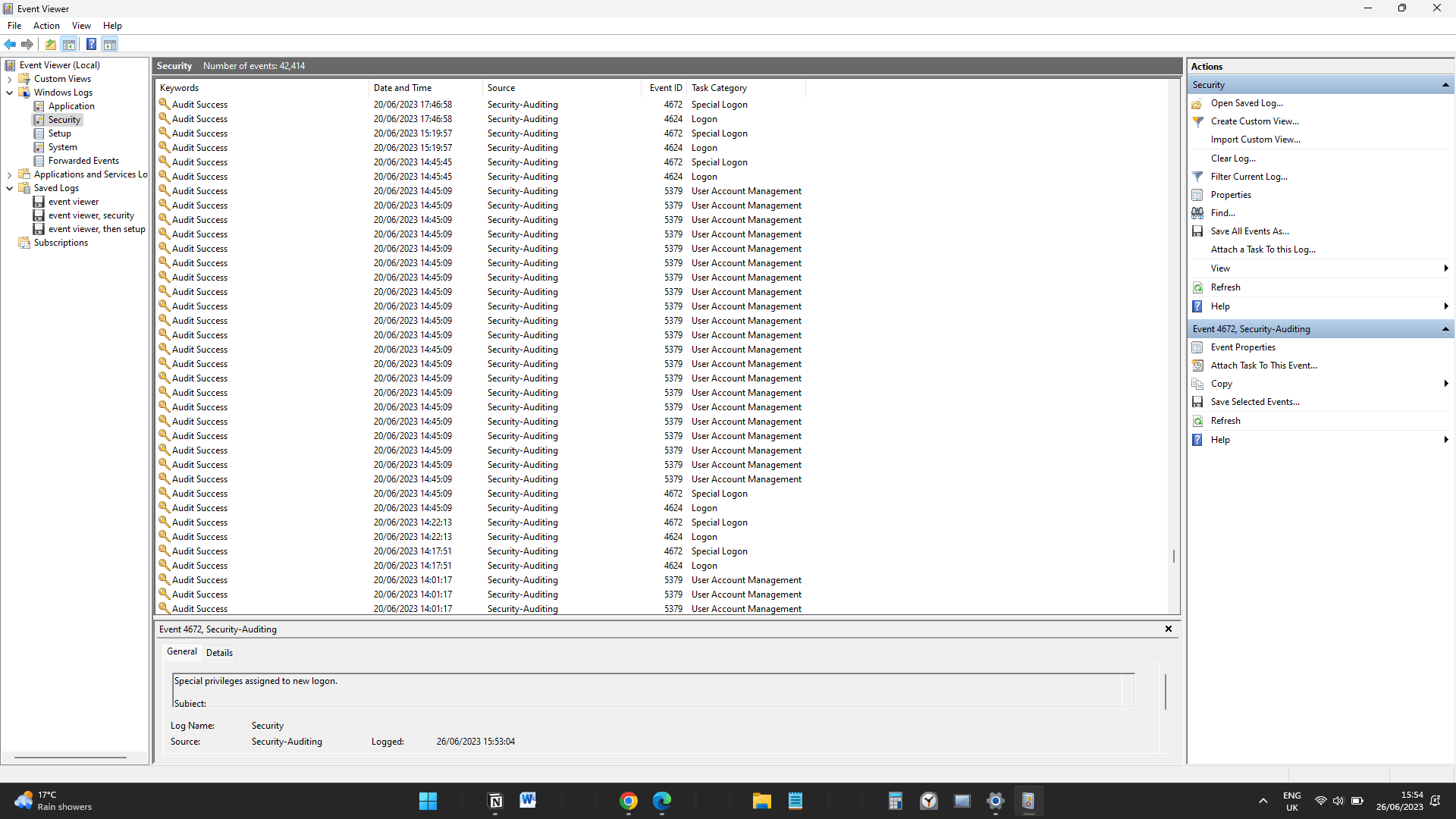This screenshot has width=1456, height=819.
Task: Click Filter Current Log funnel icon
Action: pos(1197,177)
